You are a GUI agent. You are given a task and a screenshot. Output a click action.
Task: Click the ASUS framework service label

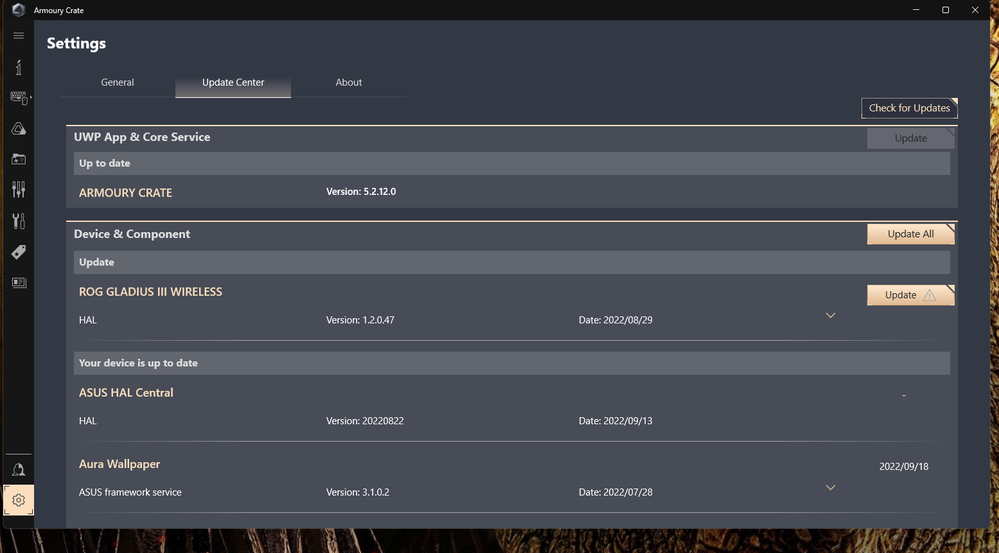(130, 492)
